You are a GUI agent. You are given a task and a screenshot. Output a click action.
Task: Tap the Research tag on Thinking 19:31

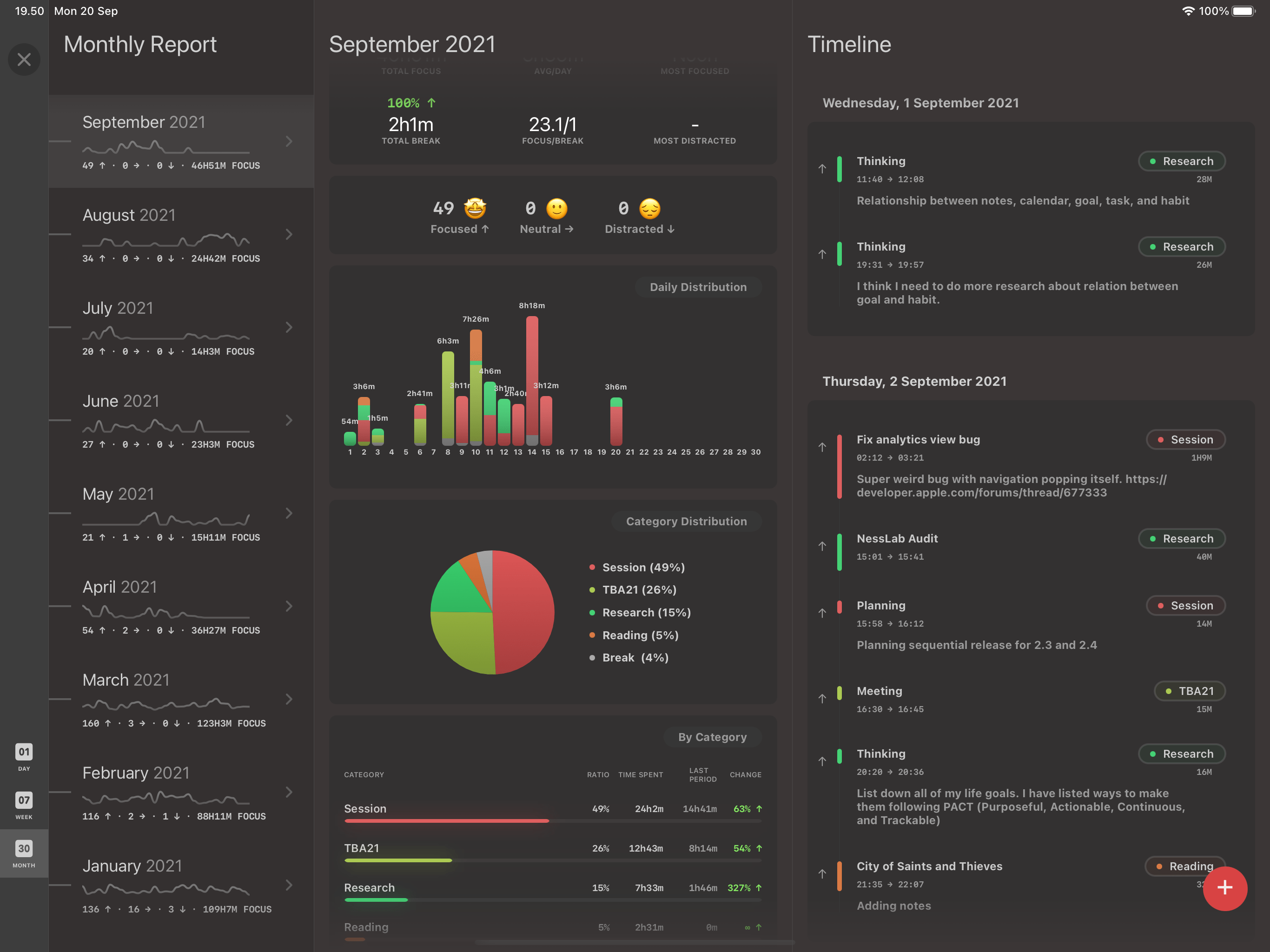click(1182, 247)
